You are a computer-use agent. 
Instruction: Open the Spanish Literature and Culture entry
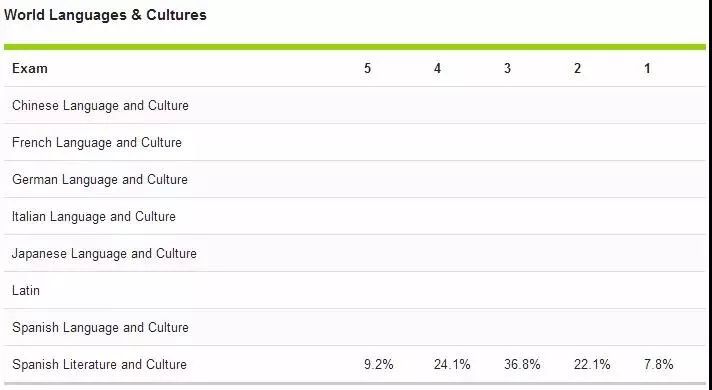click(x=355, y=365)
